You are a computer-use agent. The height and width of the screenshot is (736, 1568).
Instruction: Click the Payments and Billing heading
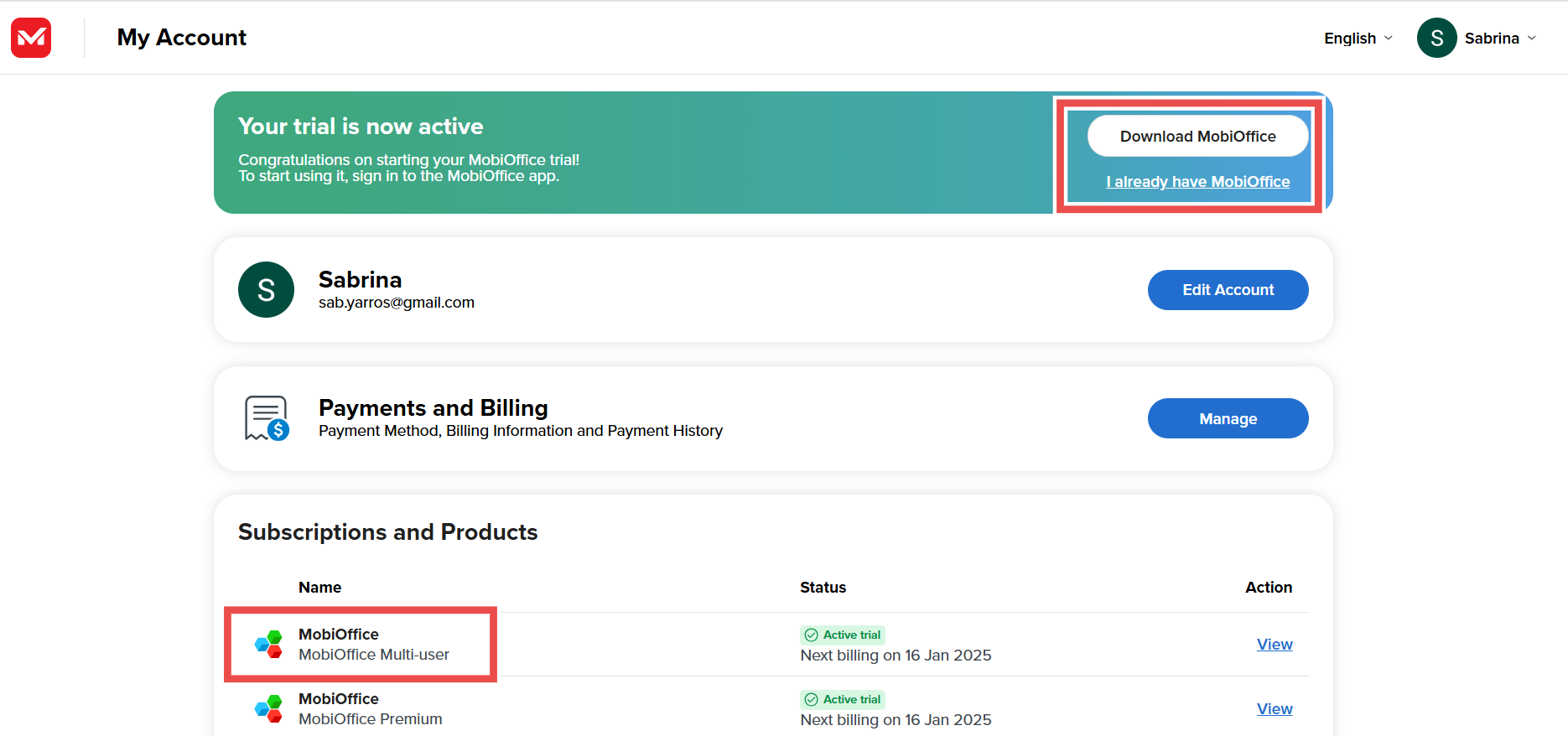(433, 407)
